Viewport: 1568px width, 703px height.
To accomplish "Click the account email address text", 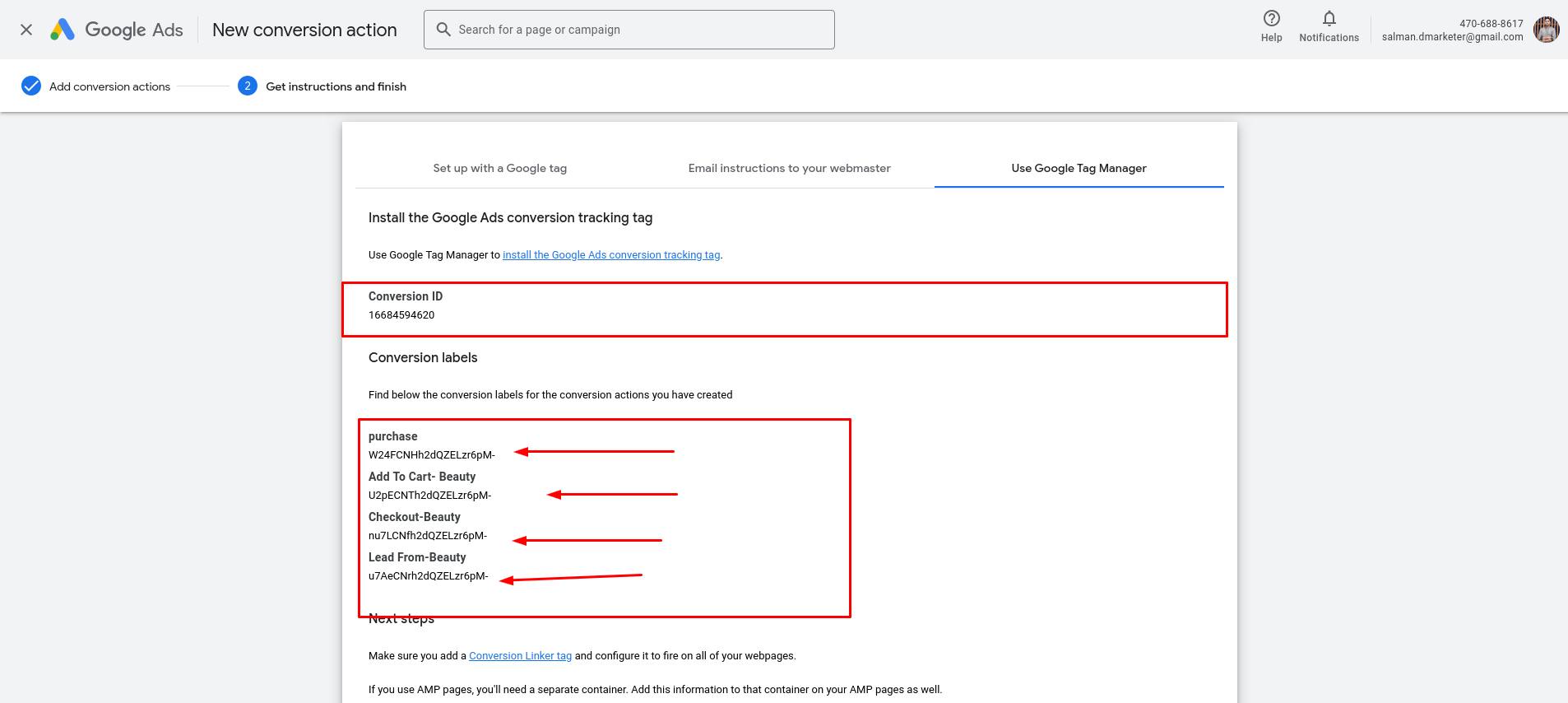I will pyautogui.click(x=1452, y=37).
